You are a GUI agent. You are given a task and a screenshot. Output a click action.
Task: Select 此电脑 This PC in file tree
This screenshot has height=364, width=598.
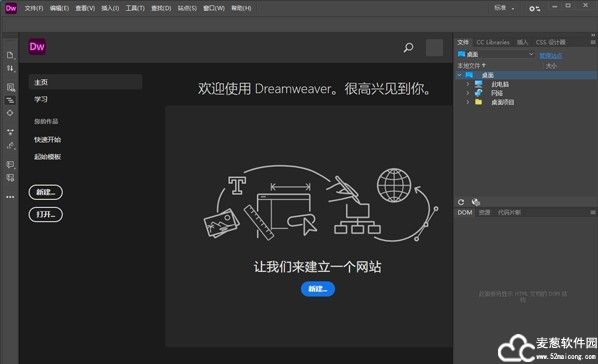point(500,84)
